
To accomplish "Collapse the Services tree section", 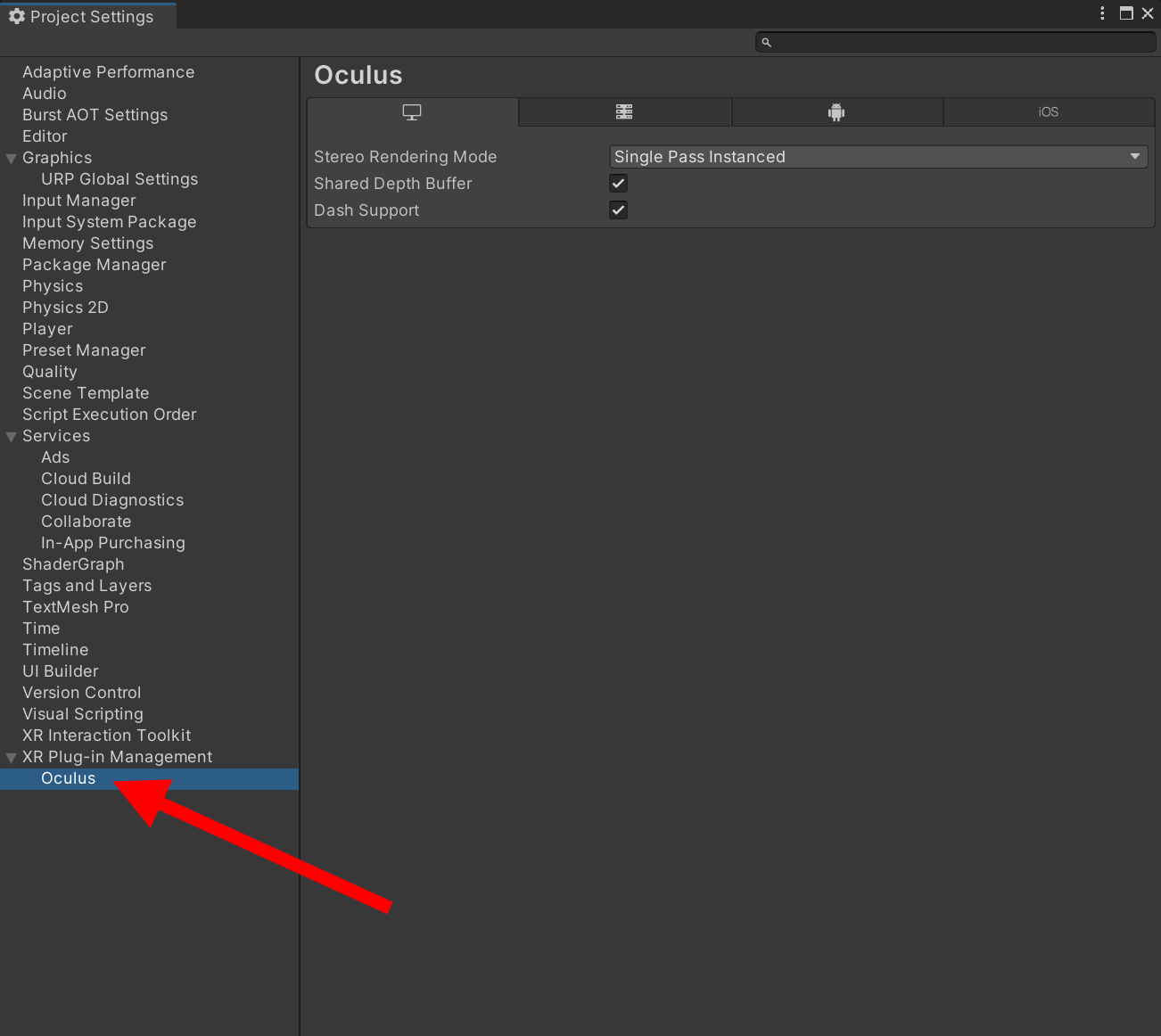I will (x=12, y=437).
